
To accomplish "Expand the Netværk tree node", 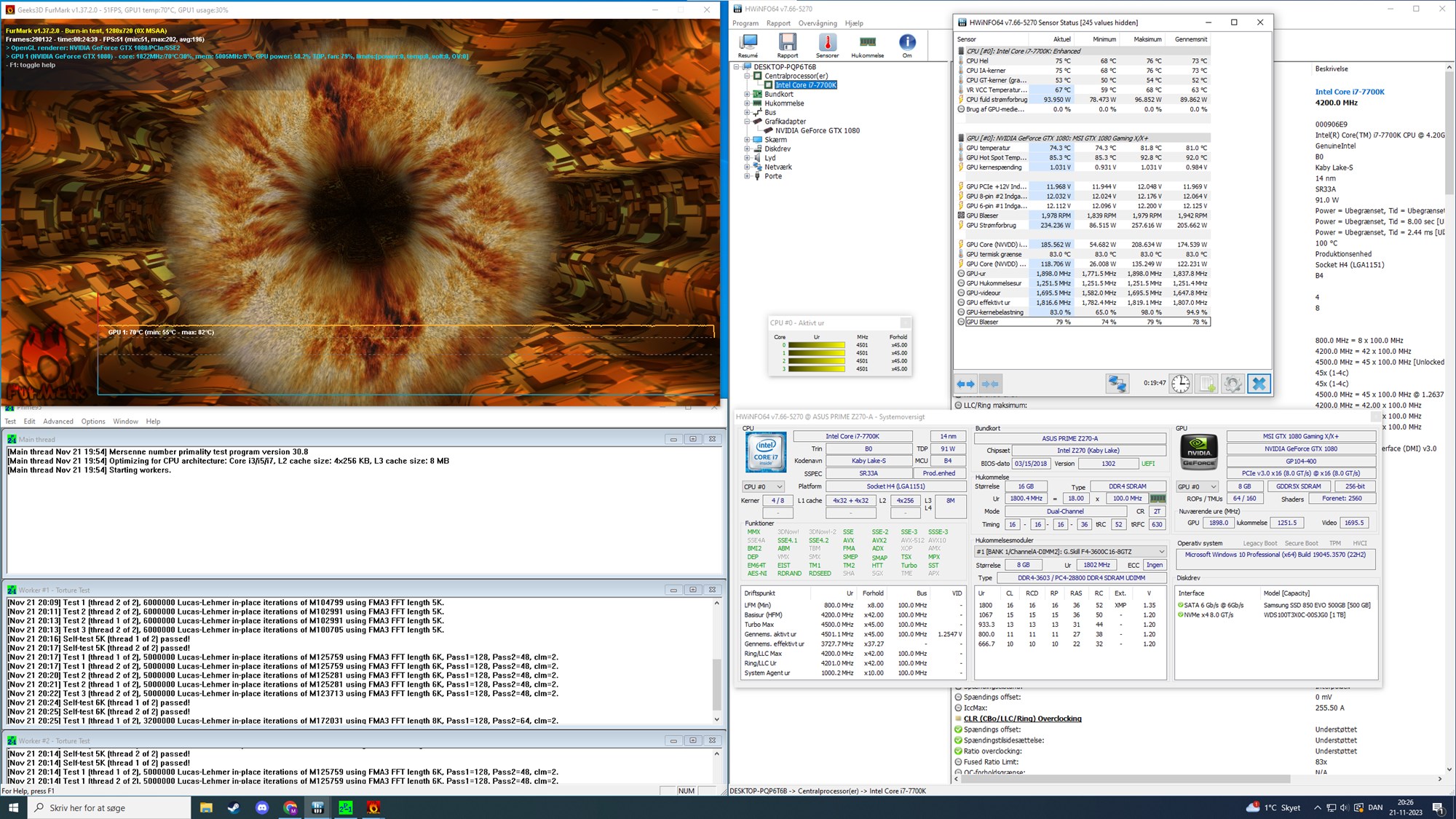I will tap(747, 167).
